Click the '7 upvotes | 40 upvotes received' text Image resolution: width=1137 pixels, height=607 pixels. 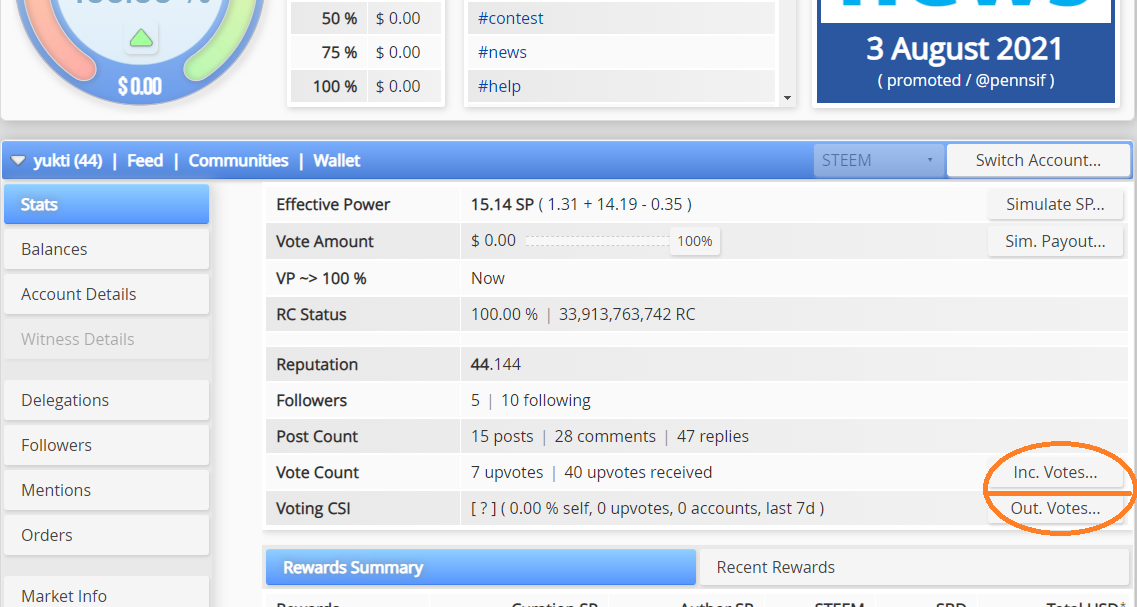tap(591, 472)
